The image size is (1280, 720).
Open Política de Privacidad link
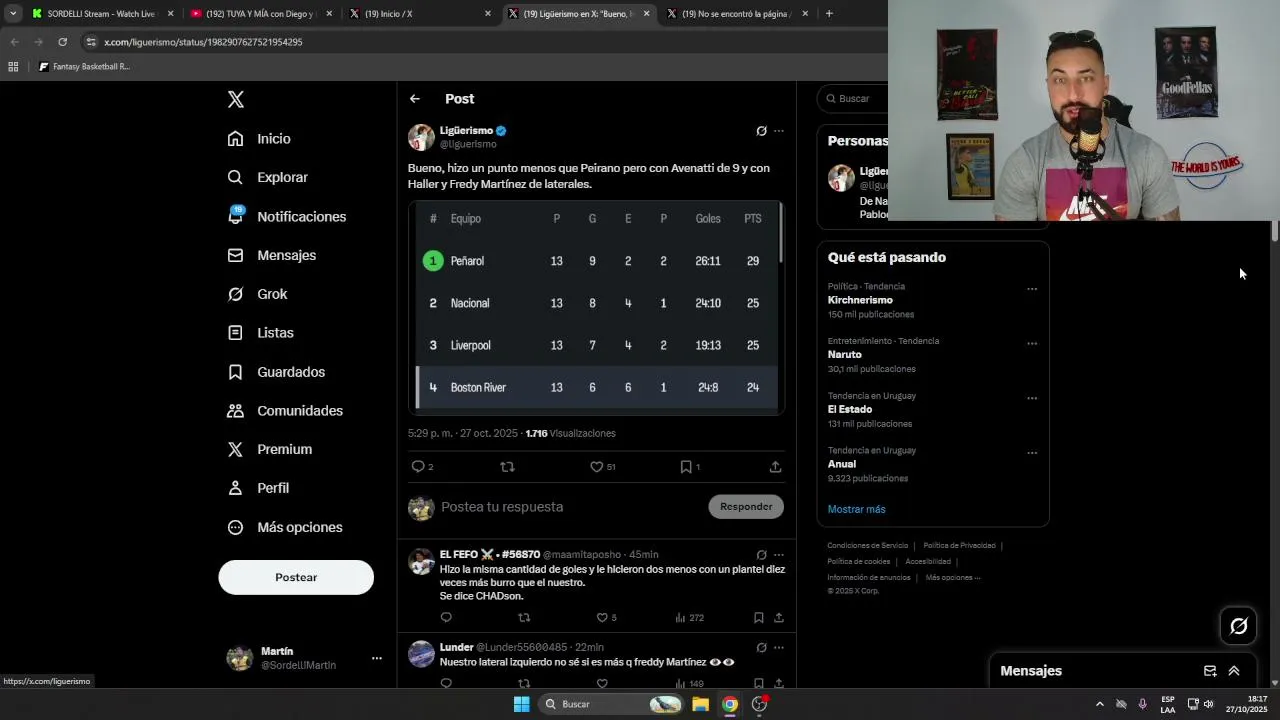pyautogui.click(x=959, y=546)
